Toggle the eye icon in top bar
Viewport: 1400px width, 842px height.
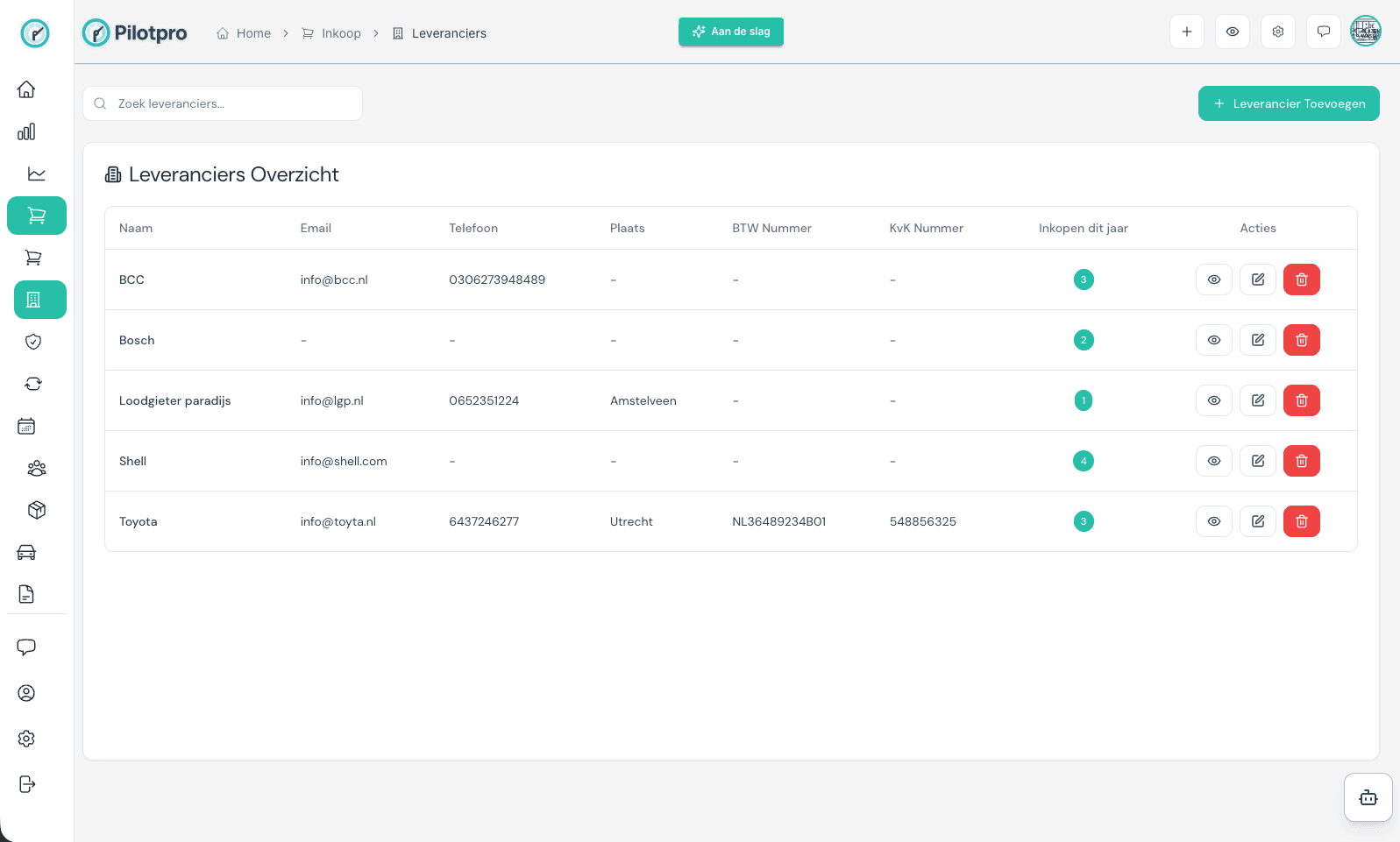pos(1232,32)
